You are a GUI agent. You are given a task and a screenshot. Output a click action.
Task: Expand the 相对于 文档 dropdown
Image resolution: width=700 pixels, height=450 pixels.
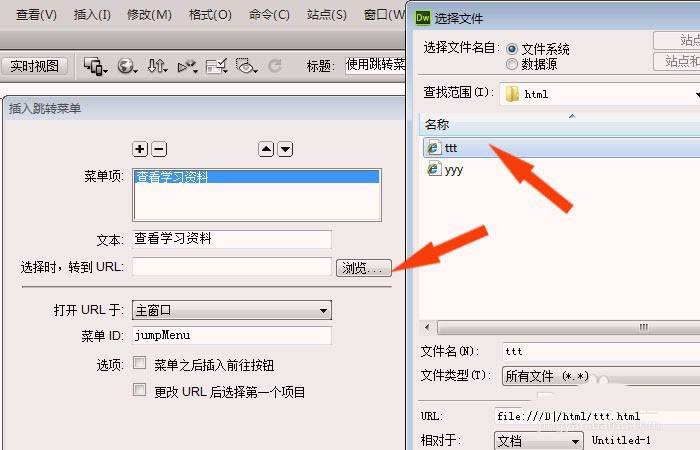(x=538, y=441)
